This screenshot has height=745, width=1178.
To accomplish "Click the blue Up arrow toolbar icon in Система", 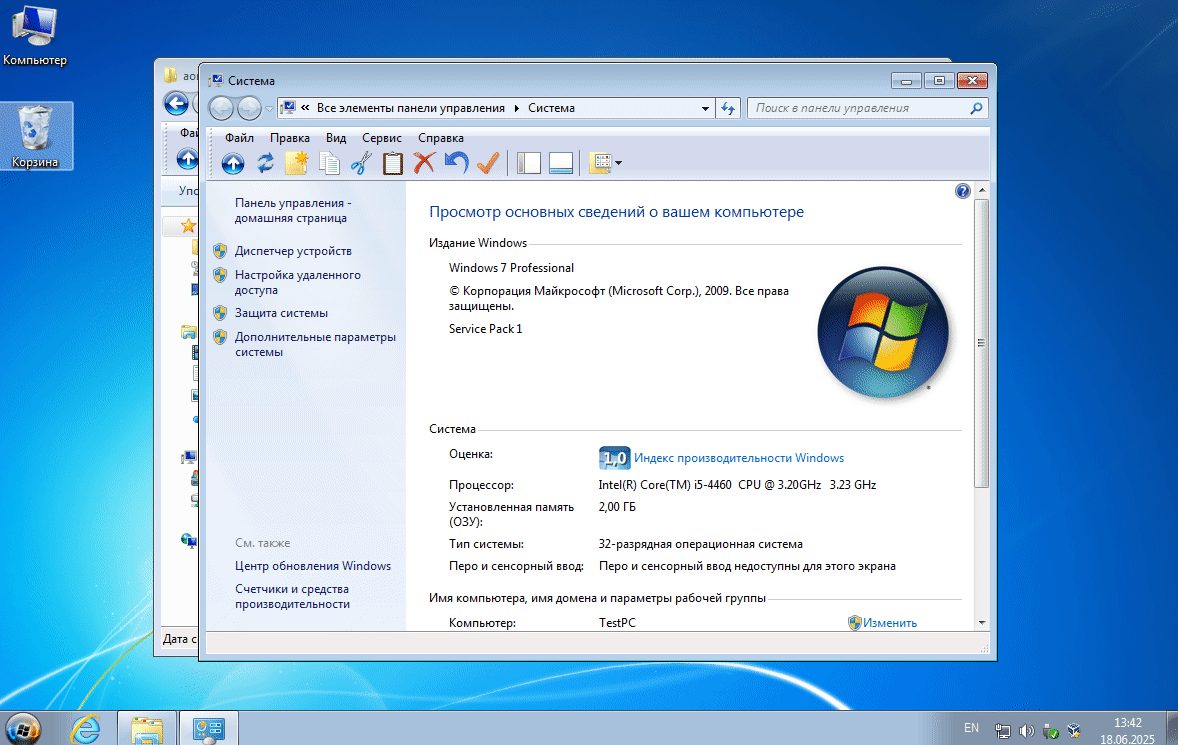I will [x=233, y=163].
